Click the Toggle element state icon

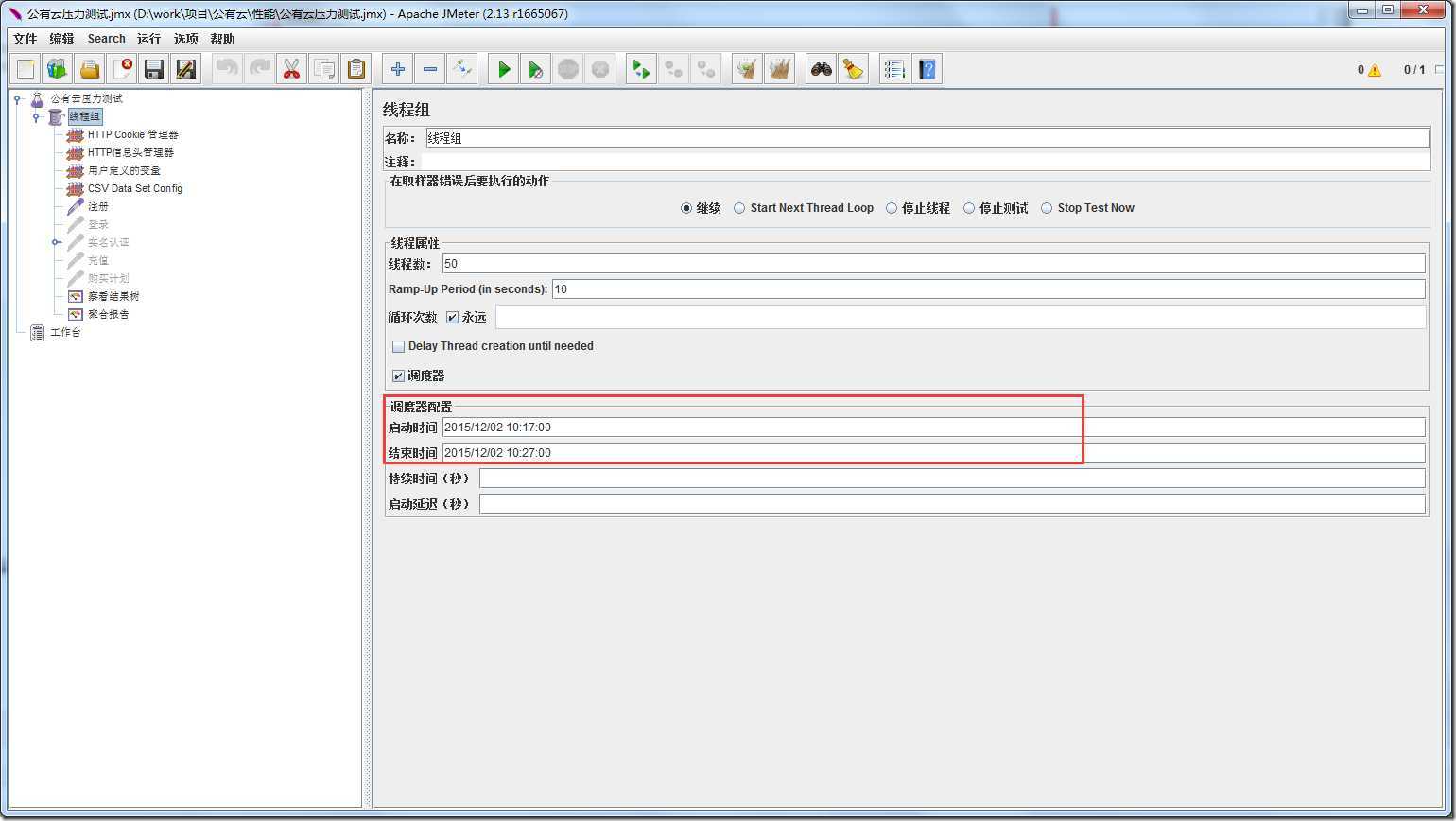pos(462,69)
